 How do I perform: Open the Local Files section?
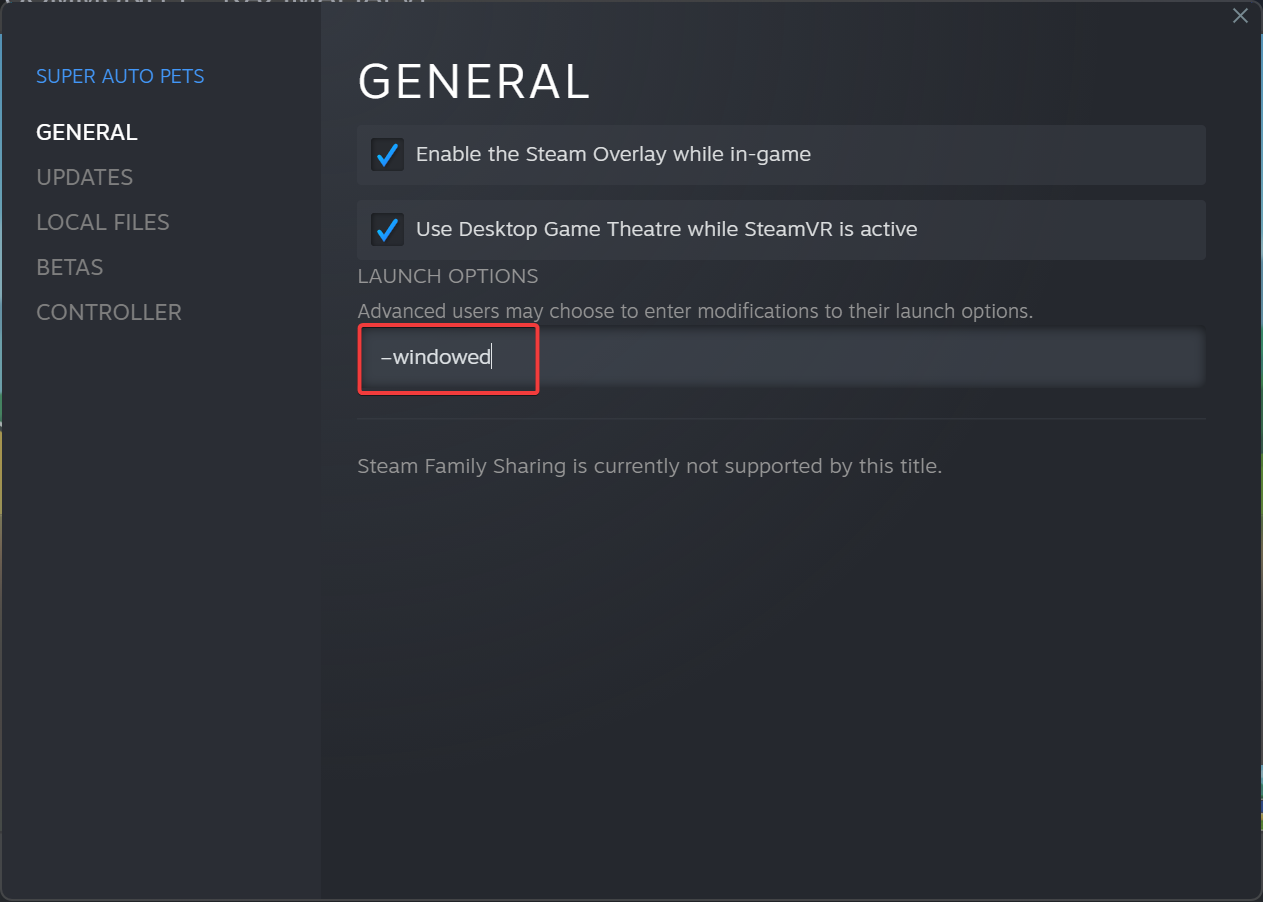(x=103, y=222)
